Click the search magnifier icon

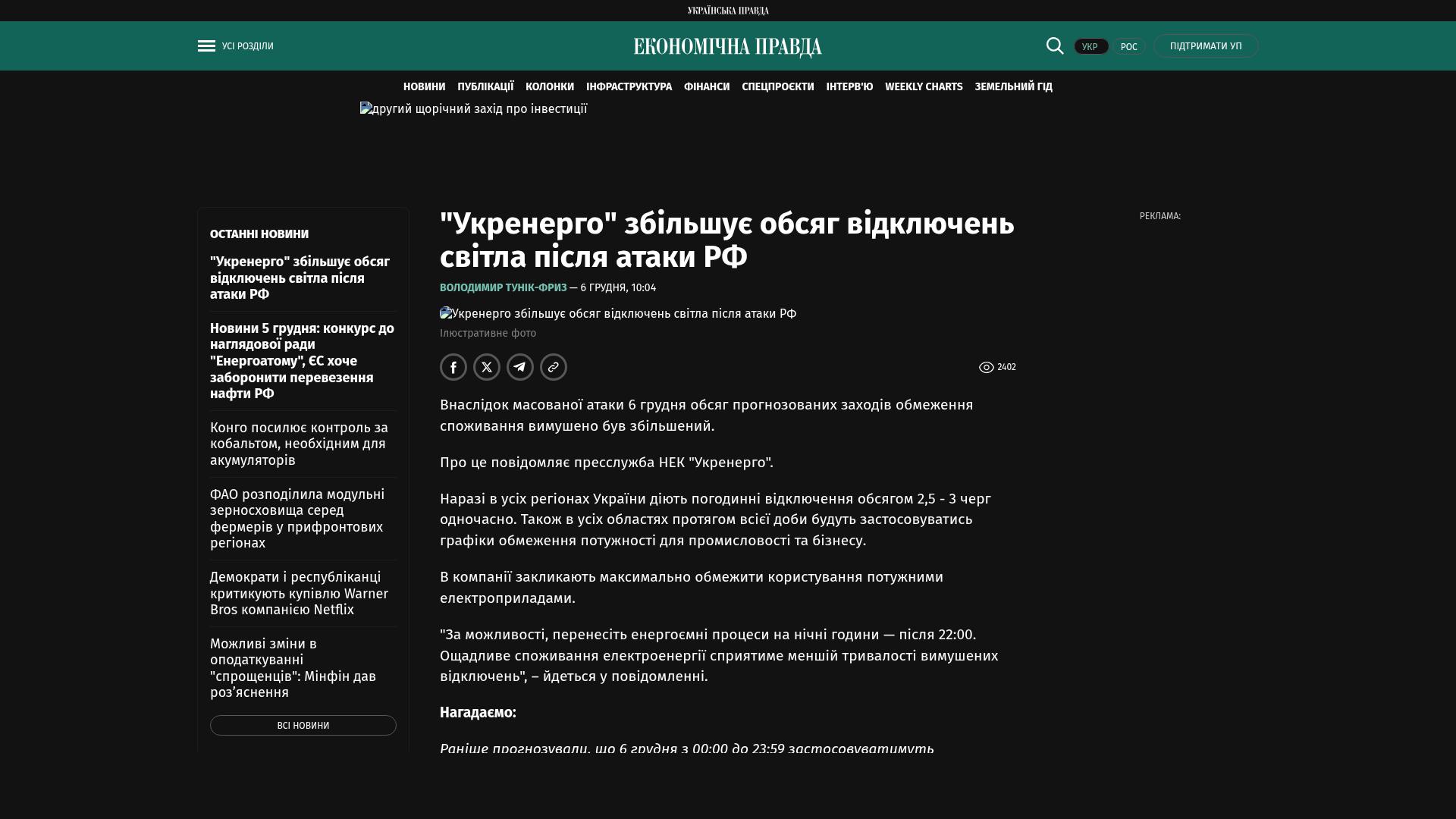1055,45
